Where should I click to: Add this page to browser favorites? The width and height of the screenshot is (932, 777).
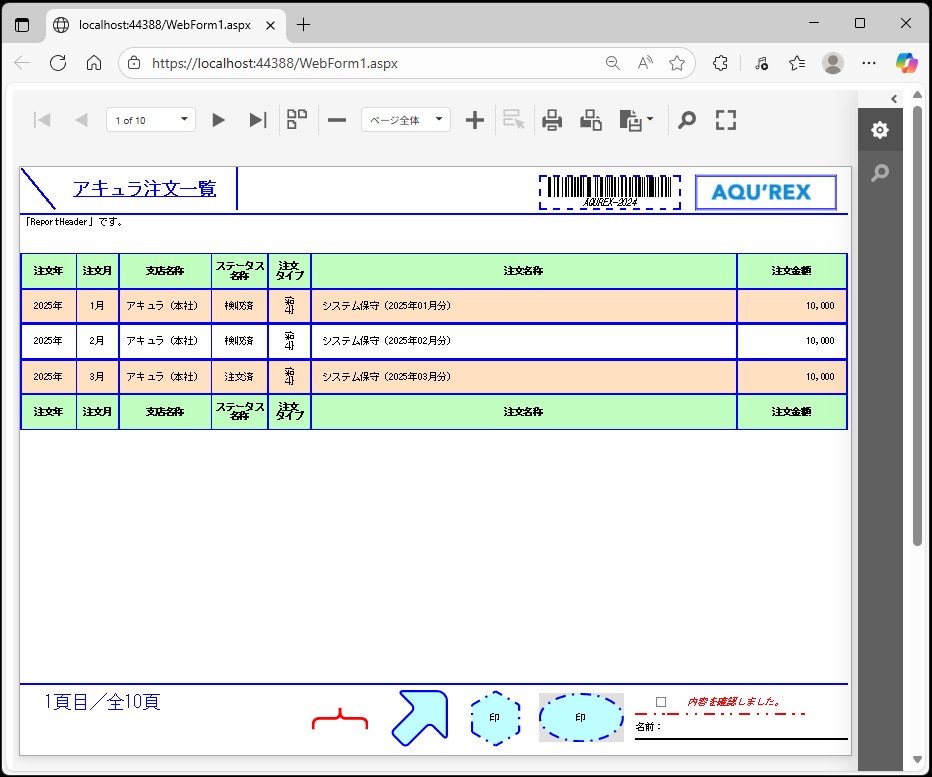coord(677,63)
